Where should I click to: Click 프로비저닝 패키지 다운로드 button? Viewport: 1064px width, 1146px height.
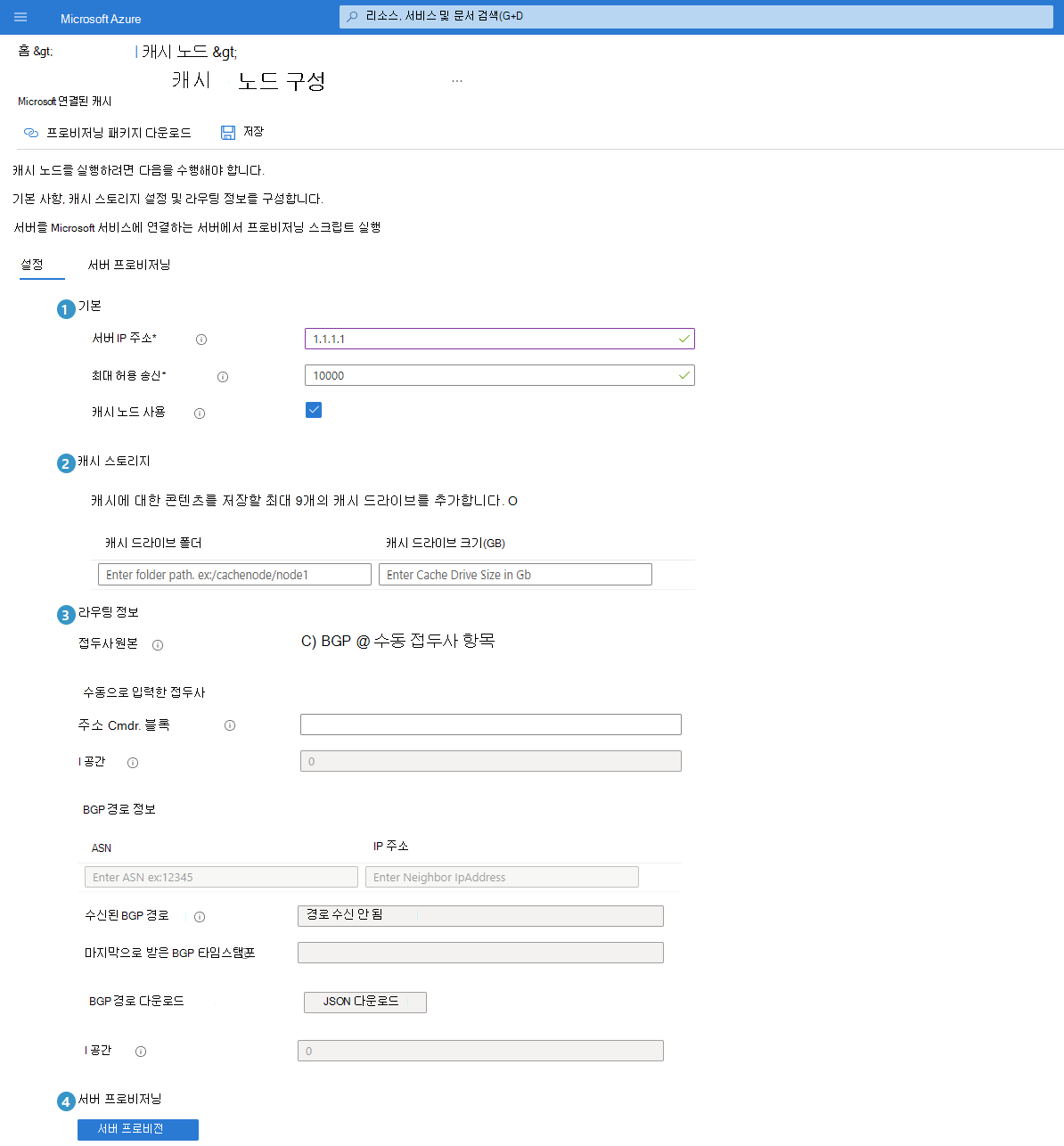(x=107, y=133)
